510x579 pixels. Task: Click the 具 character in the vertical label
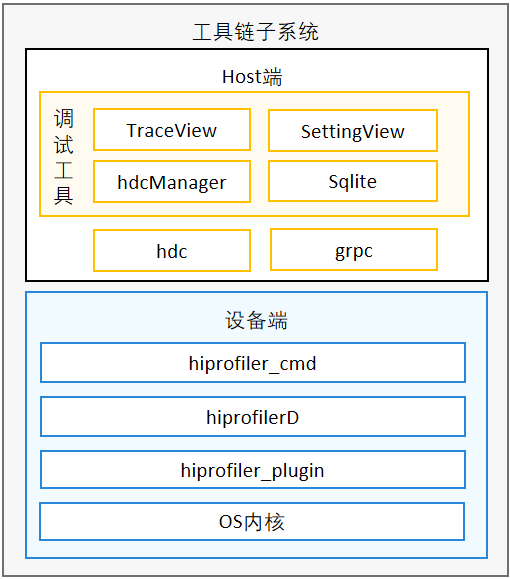[x=64, y=195]
